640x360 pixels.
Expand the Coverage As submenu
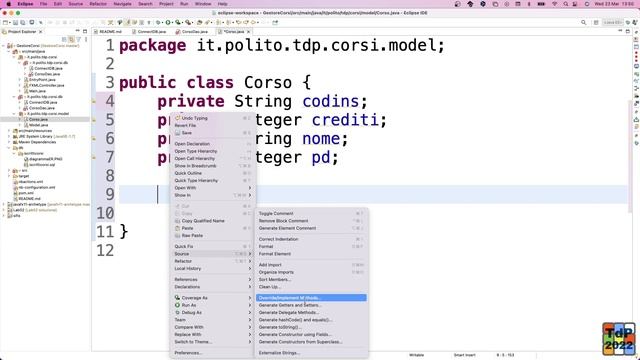(212, 298)
